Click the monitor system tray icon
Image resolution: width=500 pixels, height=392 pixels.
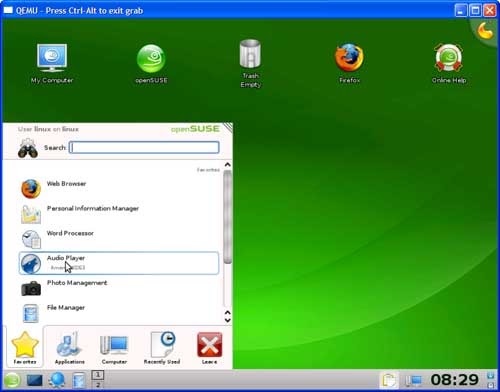(413, 380)
